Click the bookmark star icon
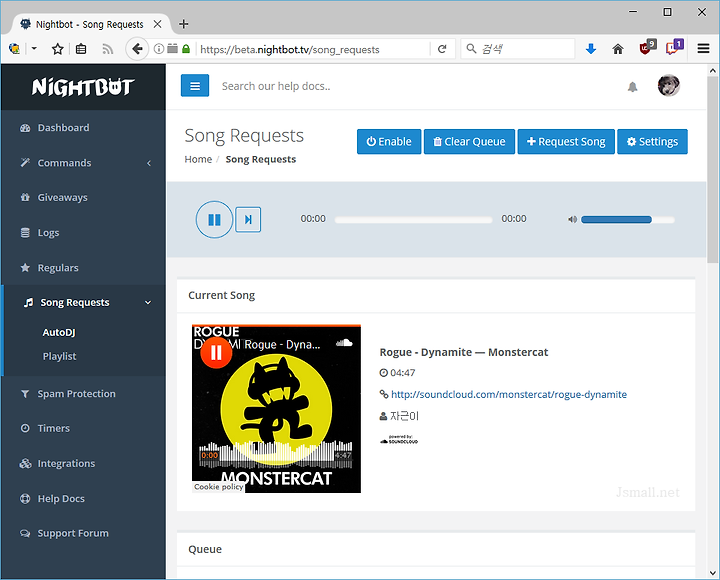The height and width of the screenshot is (580, 720). (x=57, y=49)
